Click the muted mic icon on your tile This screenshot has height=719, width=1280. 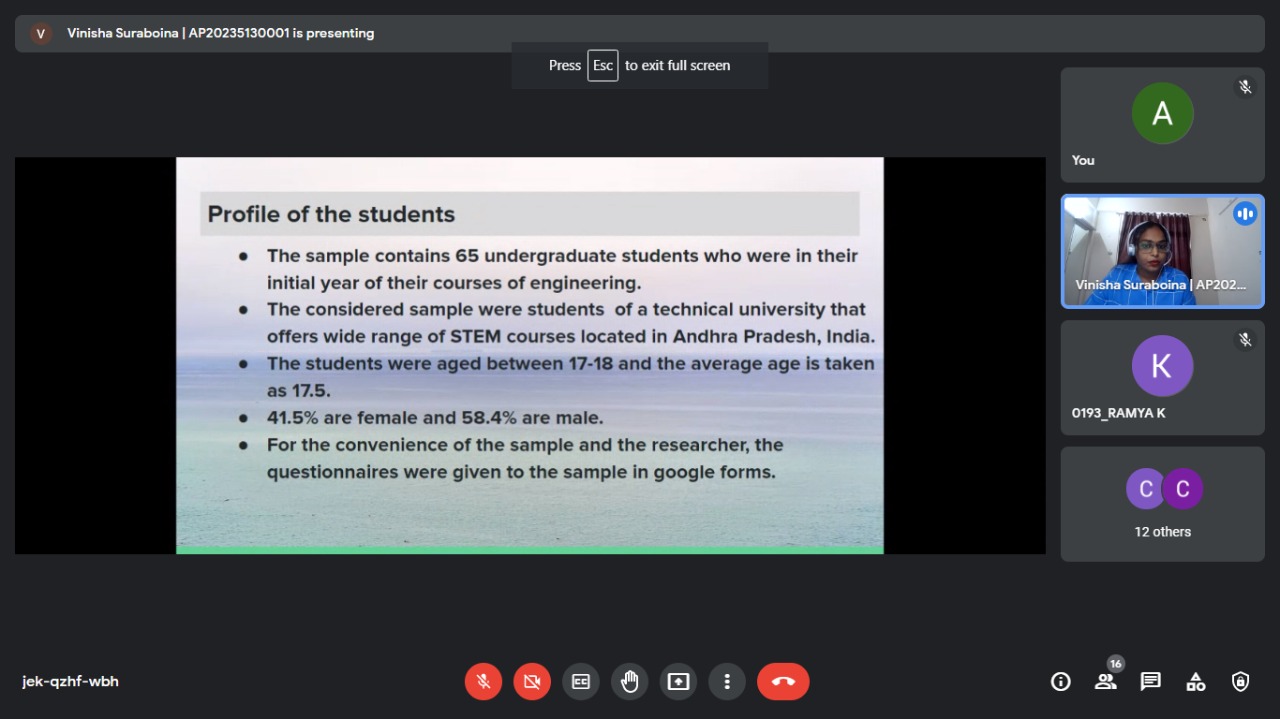click(1245, 87)
